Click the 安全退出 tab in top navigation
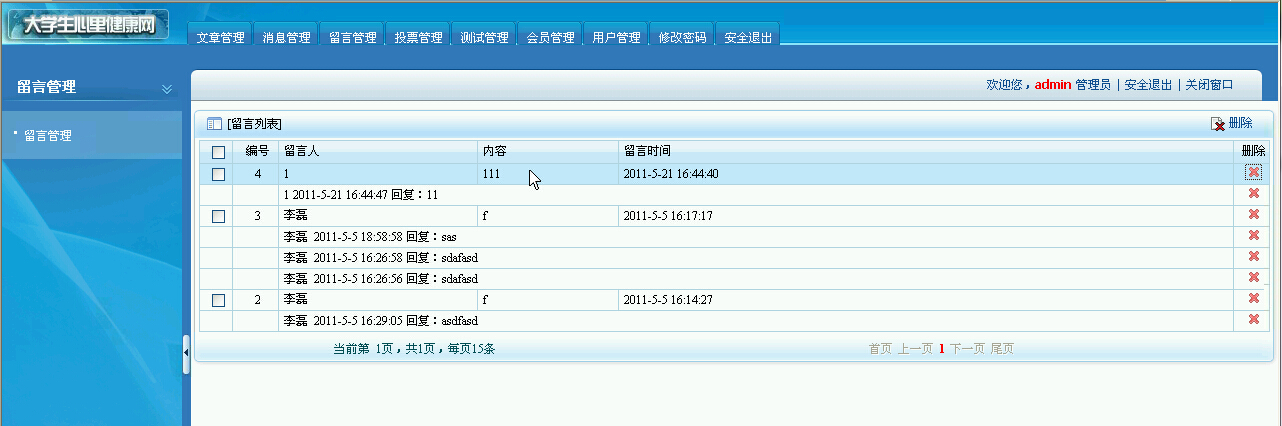 click(748, 37)
